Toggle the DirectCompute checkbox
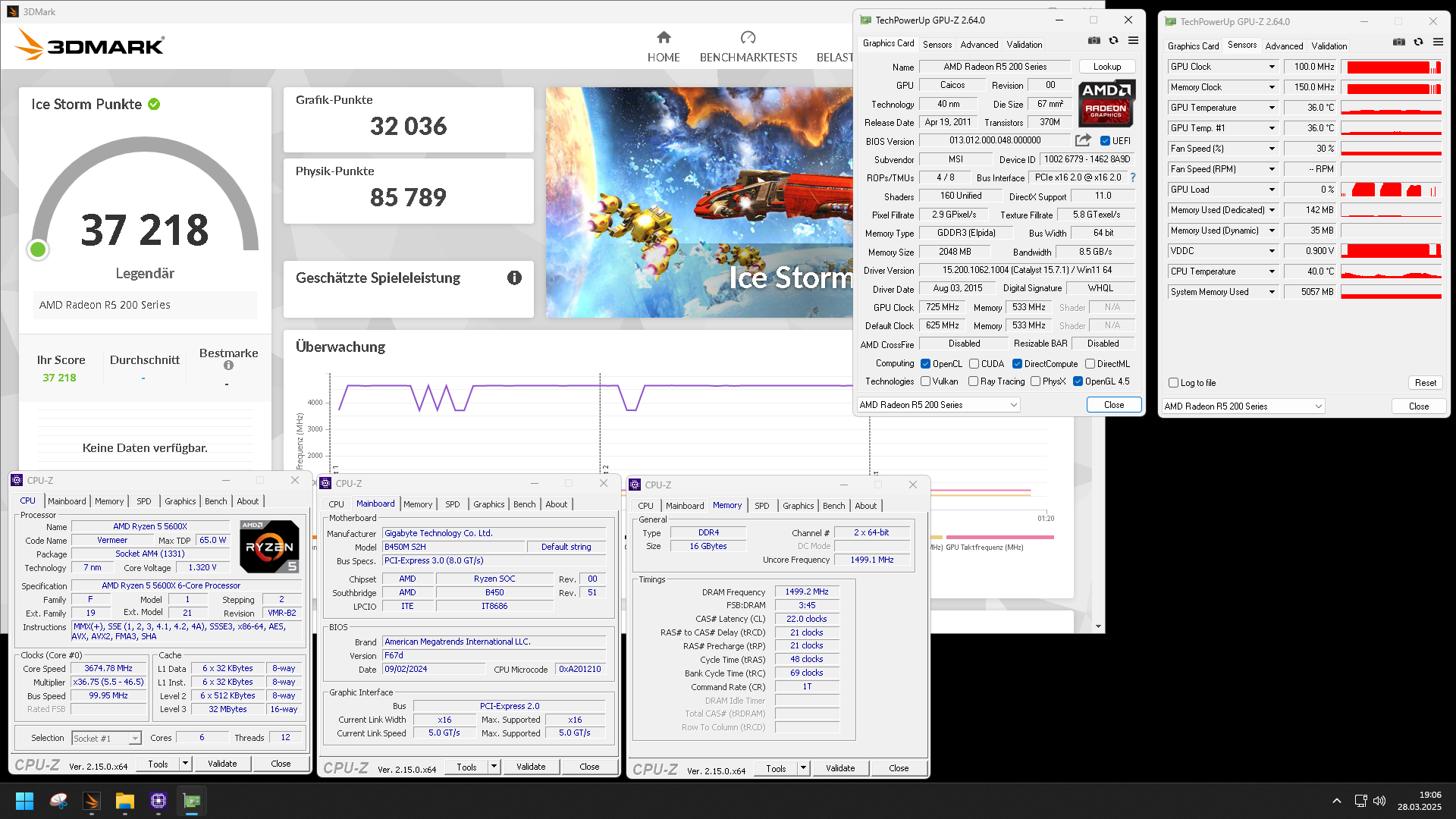This screenshot has height=819, width=1456. pyautogui.click(x=1017, y=364)
